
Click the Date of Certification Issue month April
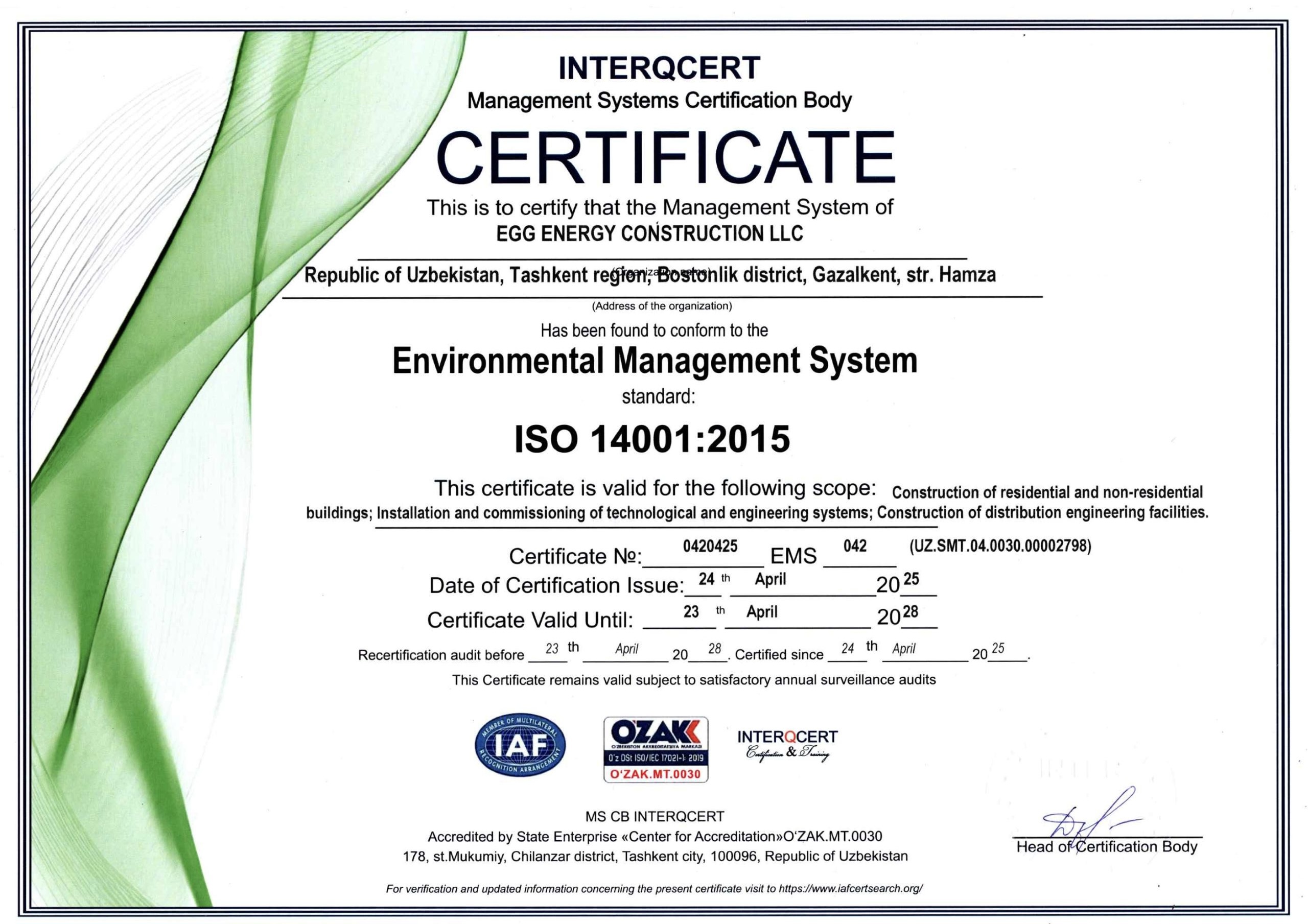click(770, 579)
